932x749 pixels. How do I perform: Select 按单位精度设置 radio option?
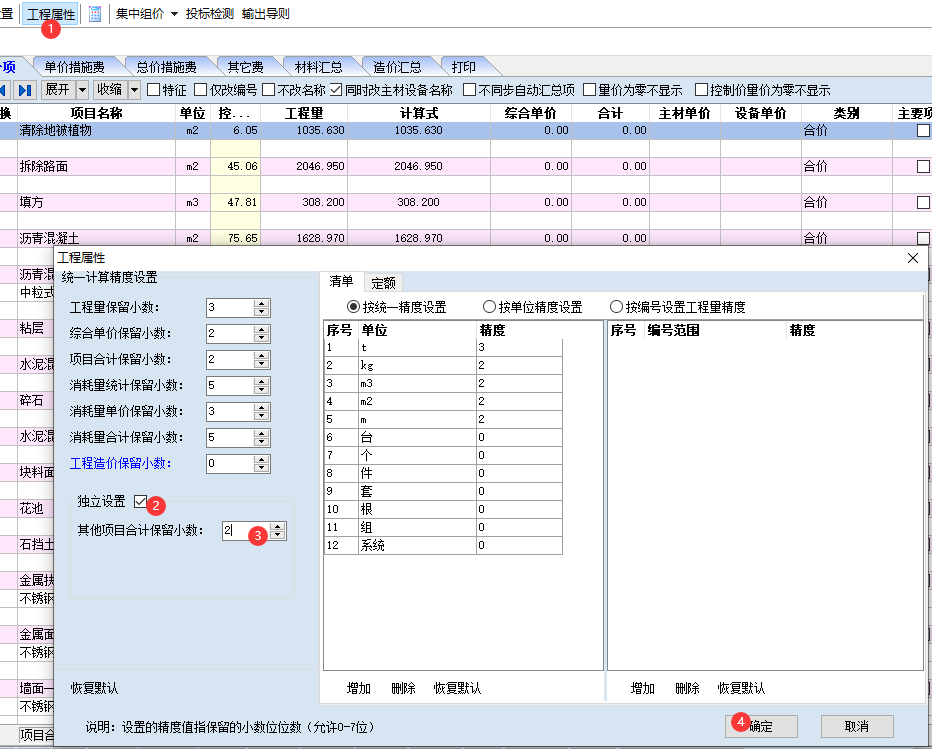489,307
